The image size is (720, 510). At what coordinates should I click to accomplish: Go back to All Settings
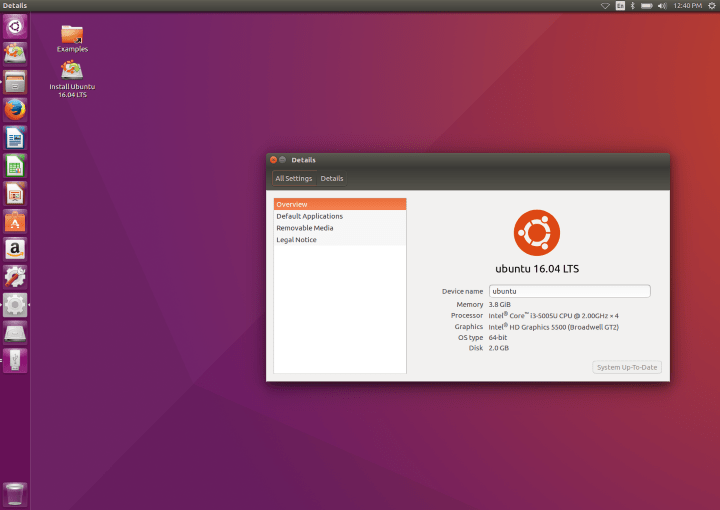294,179
